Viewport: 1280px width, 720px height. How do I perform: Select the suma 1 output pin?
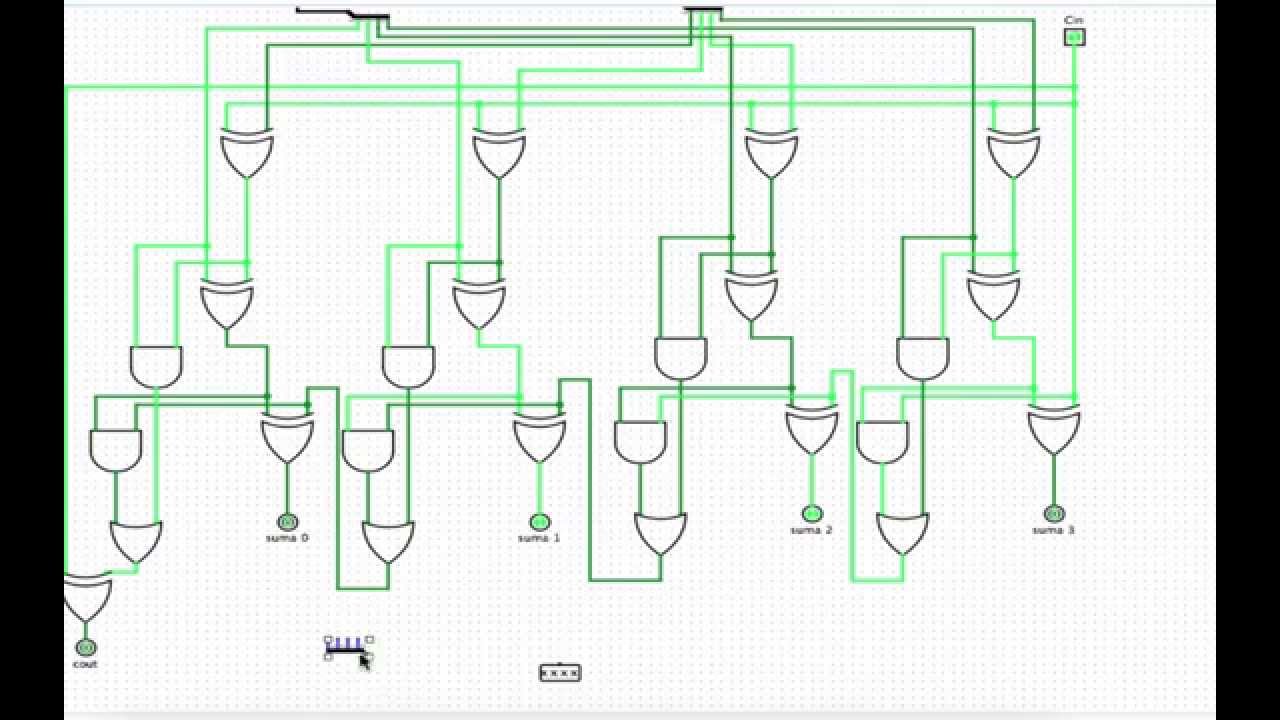[539, 521]
